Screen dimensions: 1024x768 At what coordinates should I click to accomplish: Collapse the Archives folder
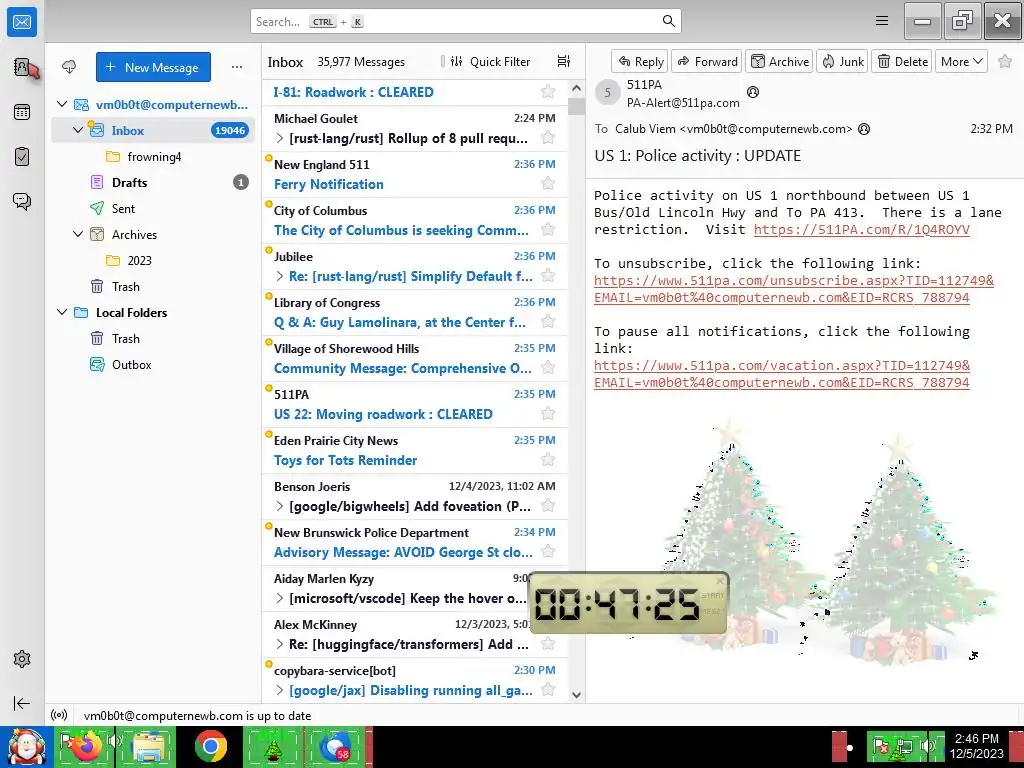78,234
